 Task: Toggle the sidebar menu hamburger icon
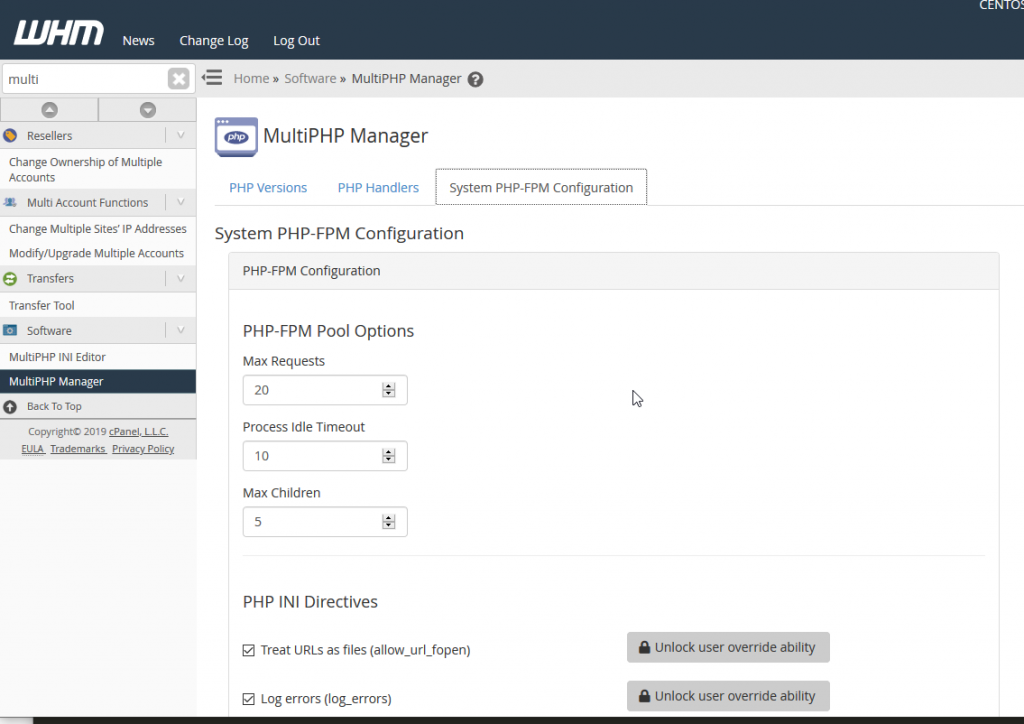(211, 78)
